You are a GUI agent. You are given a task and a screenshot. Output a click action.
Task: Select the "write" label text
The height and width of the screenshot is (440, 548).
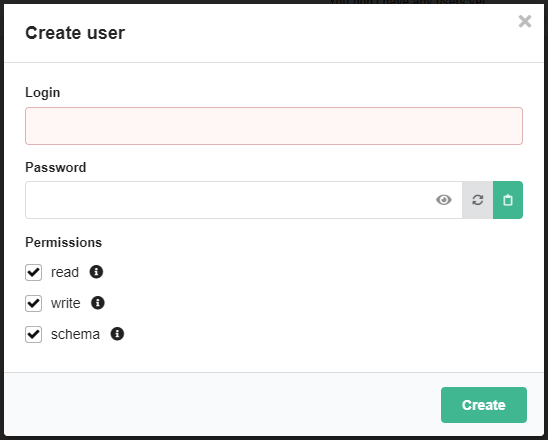pos(66,303)
